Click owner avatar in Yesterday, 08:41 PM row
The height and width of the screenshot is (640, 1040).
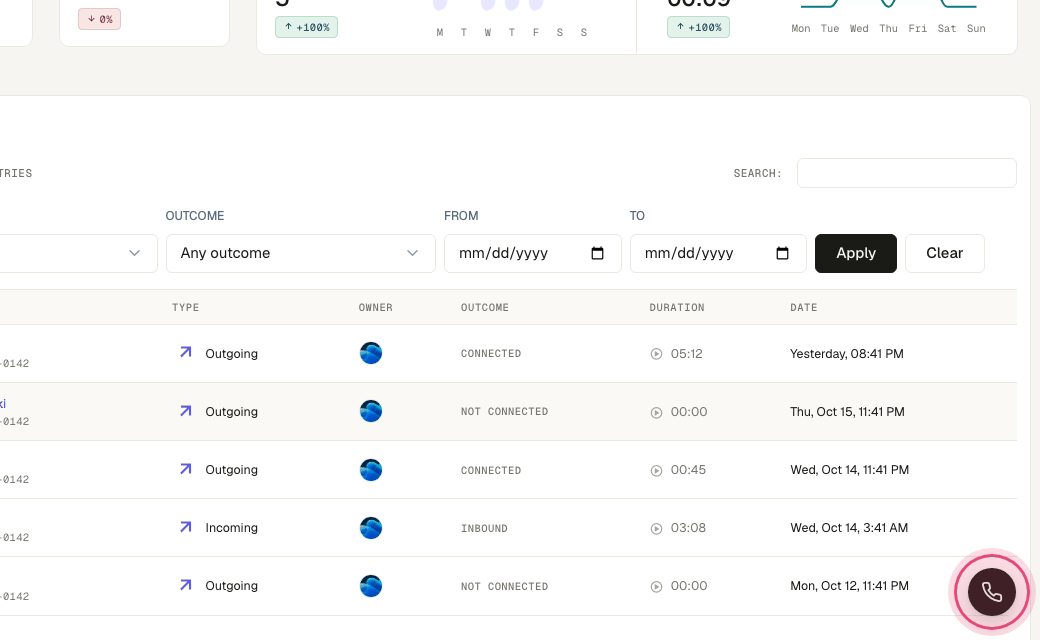pos(371,353)
